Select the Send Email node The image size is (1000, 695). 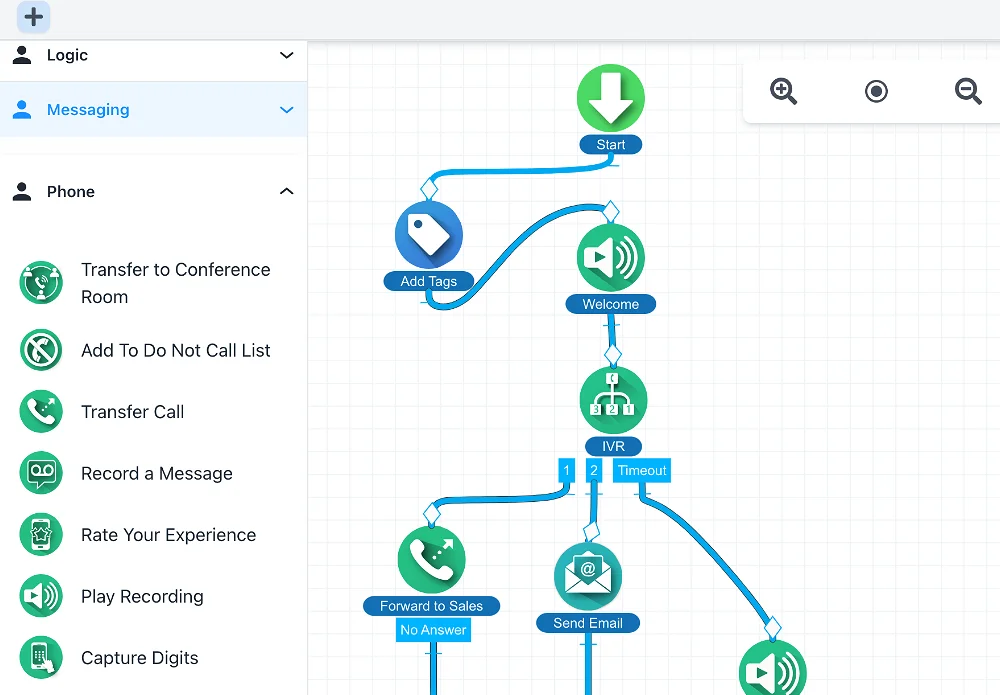[588, 577]
